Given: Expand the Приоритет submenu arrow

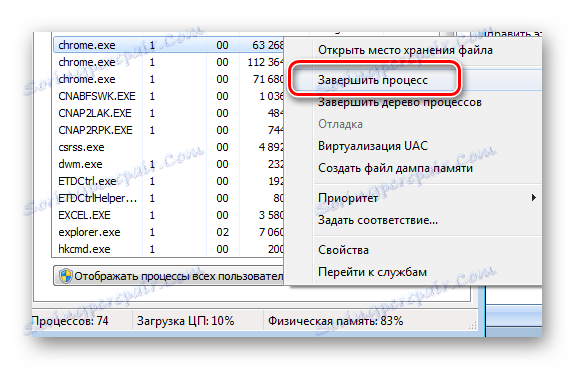Looking at the screenshot, I should pyautogui.click(x=534, y=198).
